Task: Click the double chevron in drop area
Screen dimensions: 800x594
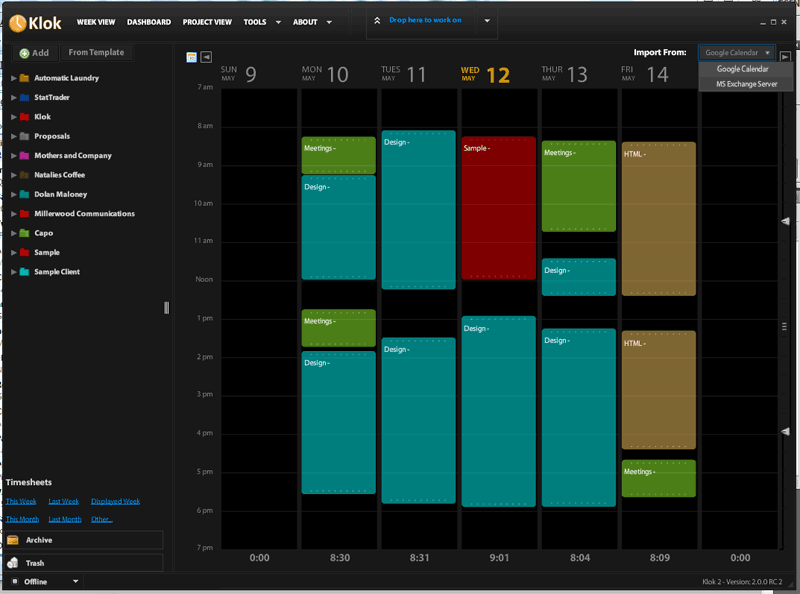Action: pos(377,20)
